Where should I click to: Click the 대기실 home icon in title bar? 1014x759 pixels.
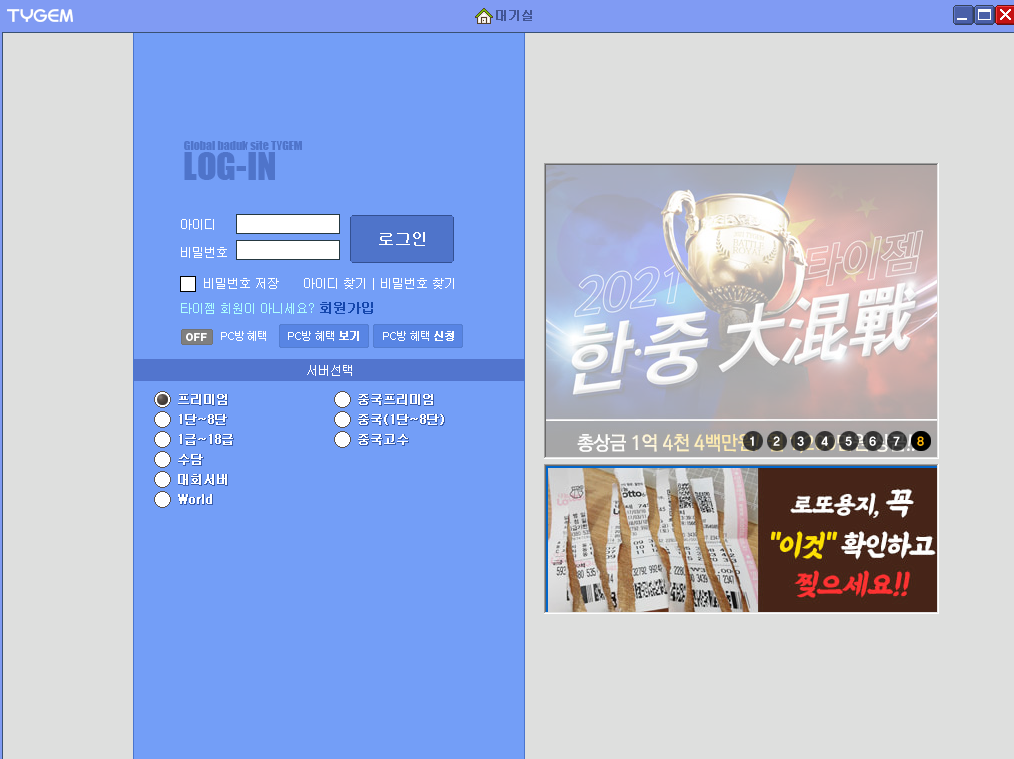(484, 16)
